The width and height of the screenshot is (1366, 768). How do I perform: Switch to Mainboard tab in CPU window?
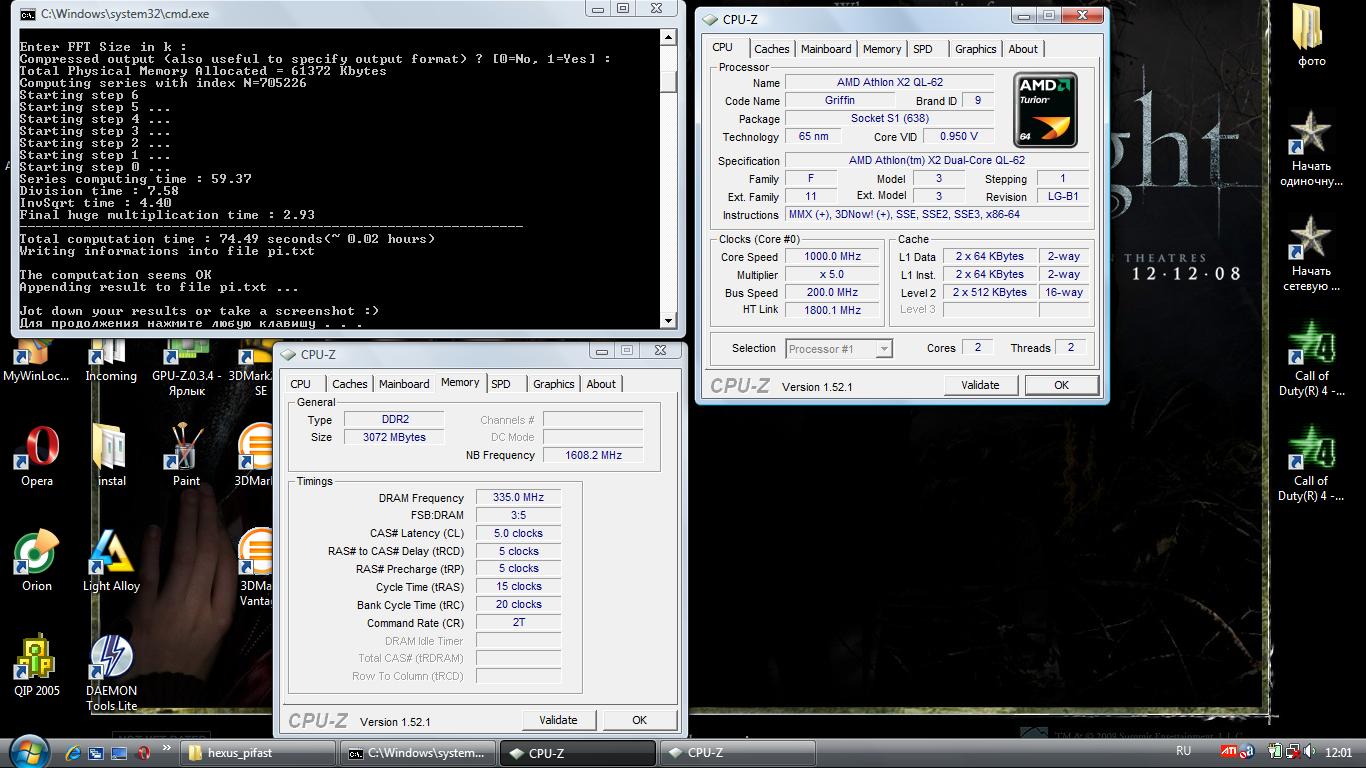click(826, 49)
